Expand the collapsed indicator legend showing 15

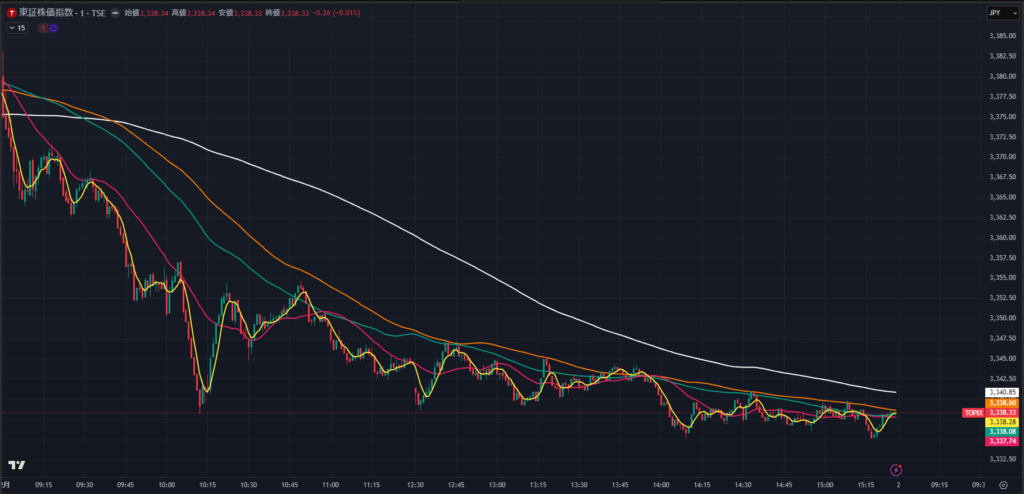[x=16, y=28]
